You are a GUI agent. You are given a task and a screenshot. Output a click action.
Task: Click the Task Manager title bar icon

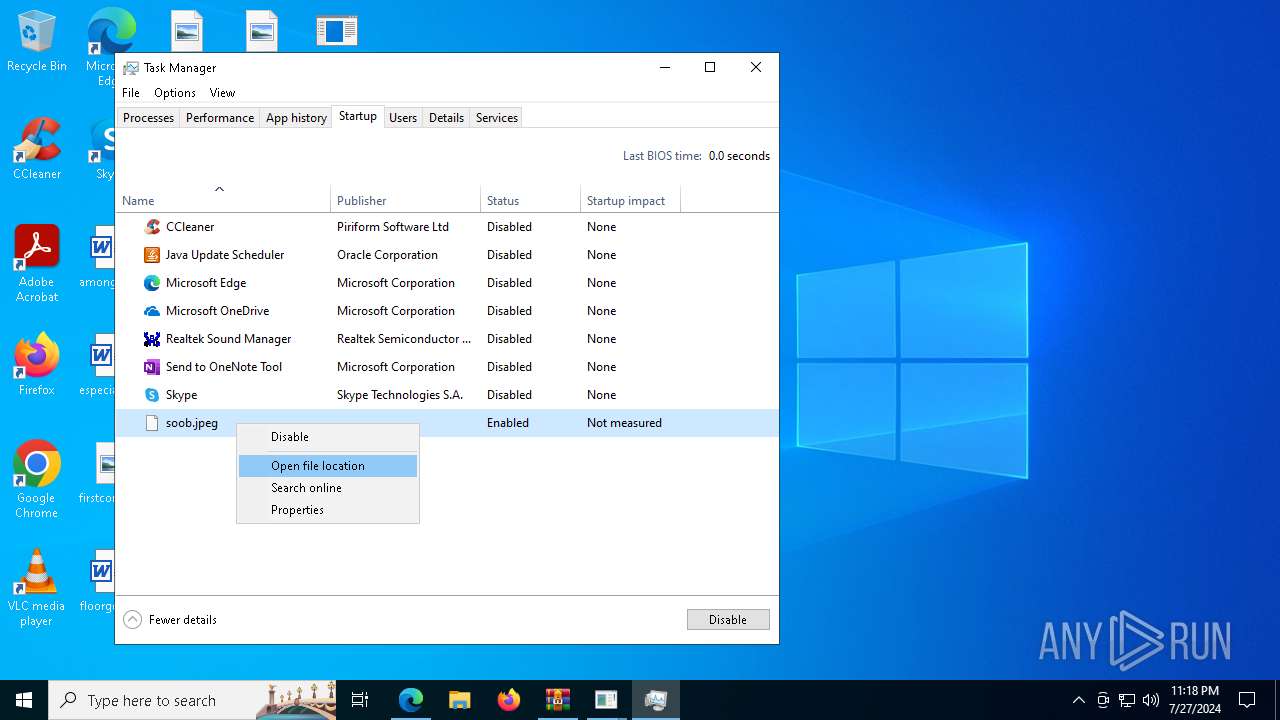(x=131, y=68)
